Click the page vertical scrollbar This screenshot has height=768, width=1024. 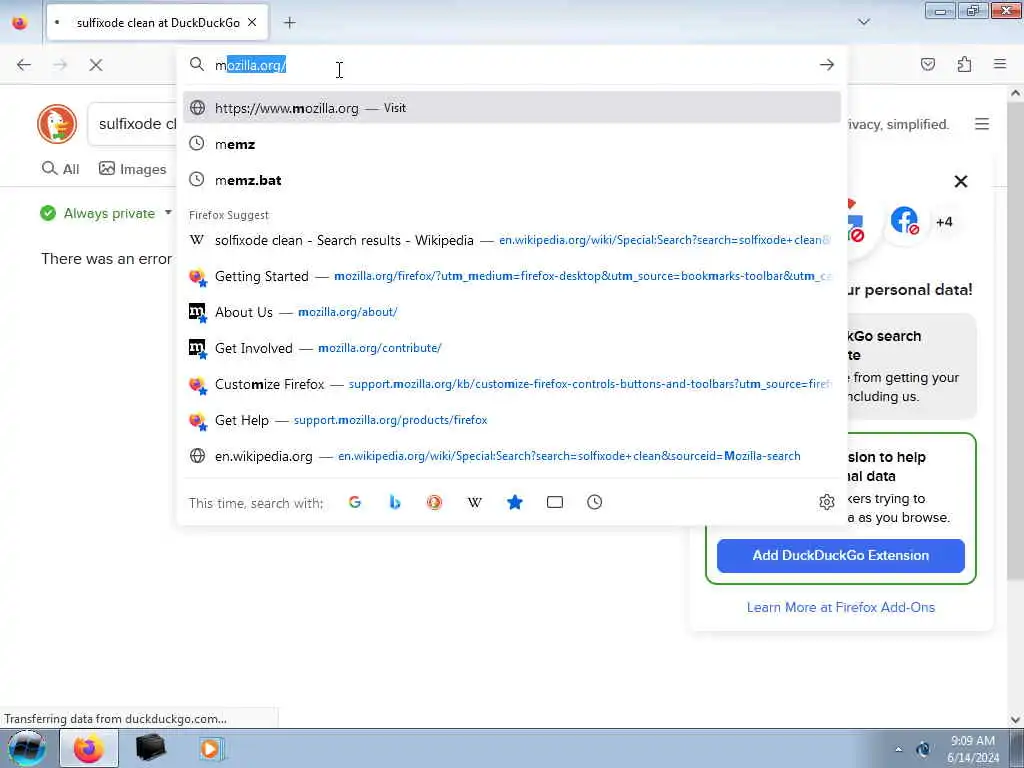[x=1016, y=340]
